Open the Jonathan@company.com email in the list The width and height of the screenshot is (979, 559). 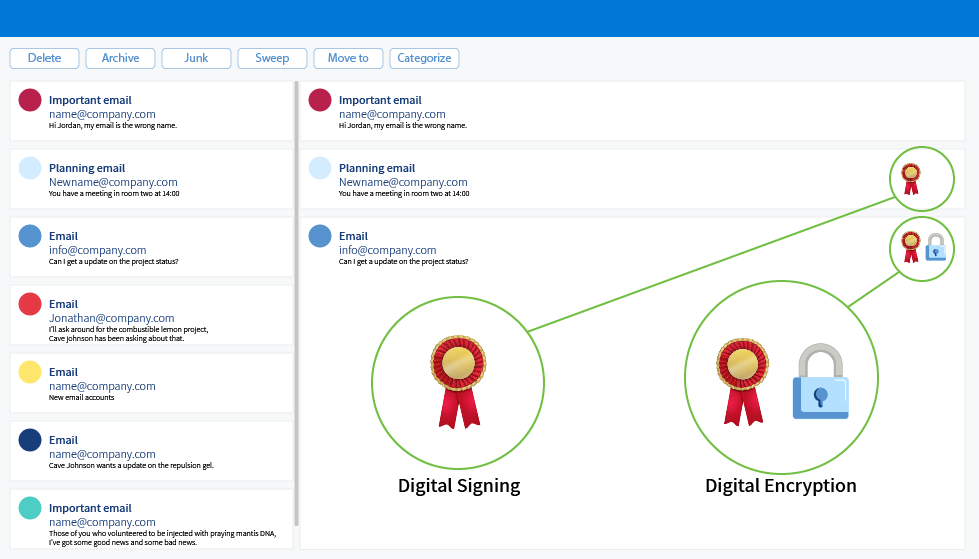point(151,315)
